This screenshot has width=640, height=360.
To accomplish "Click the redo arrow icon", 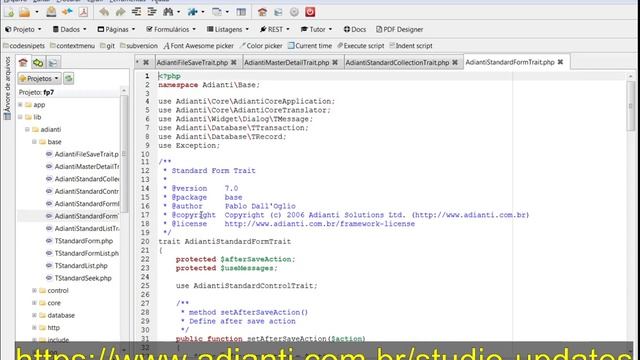I will [x=120, y=12].
